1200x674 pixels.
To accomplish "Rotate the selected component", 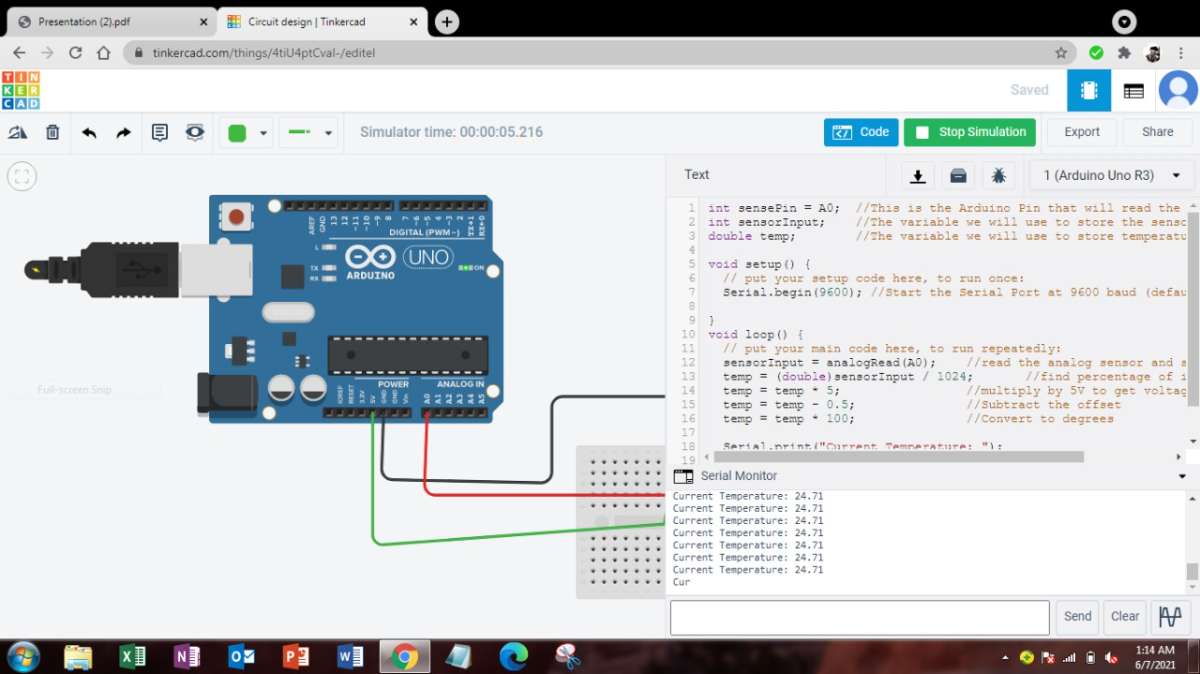I will (18, 132).
